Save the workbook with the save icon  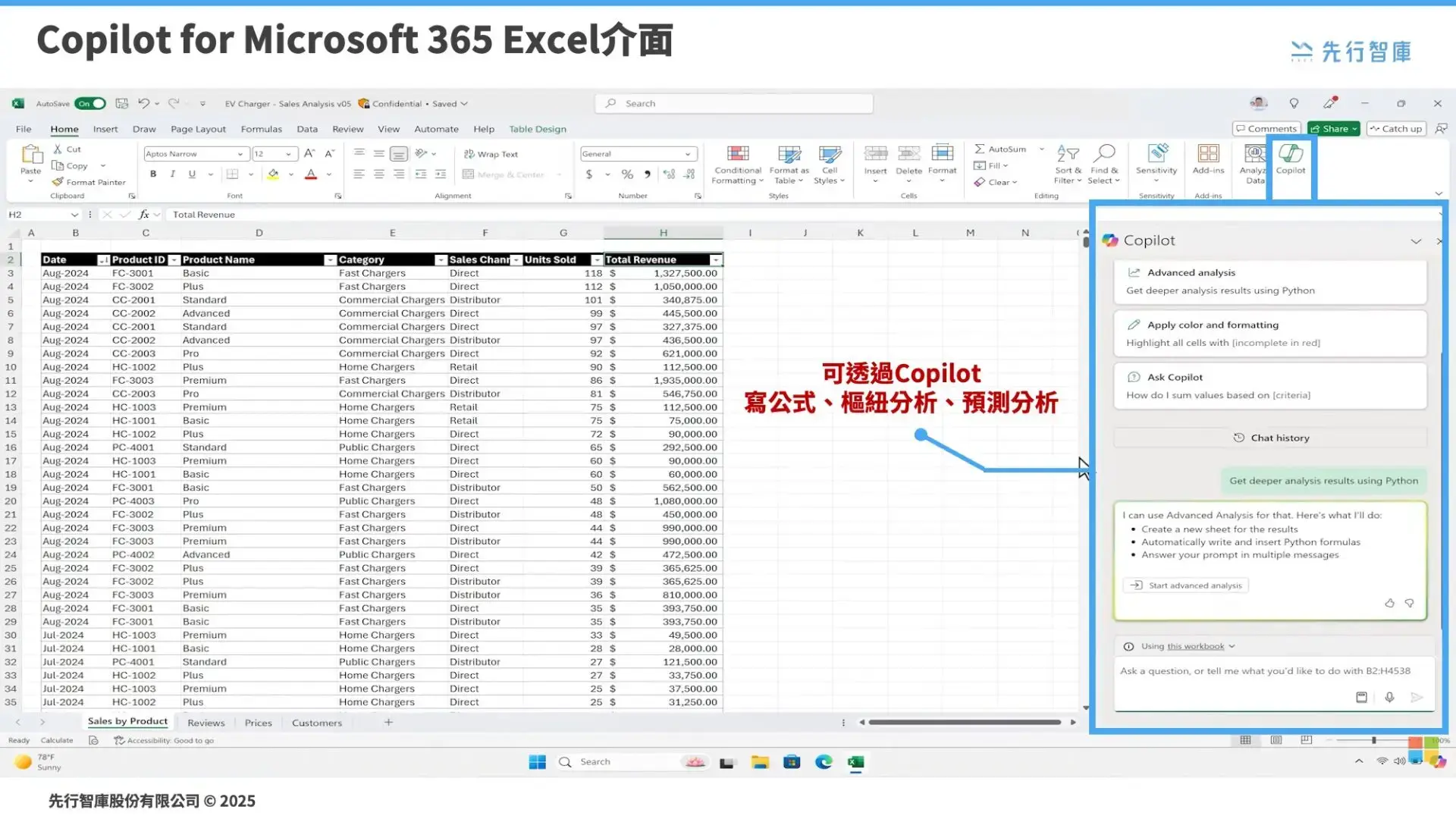pyautogui.click(x=121, y=103)
